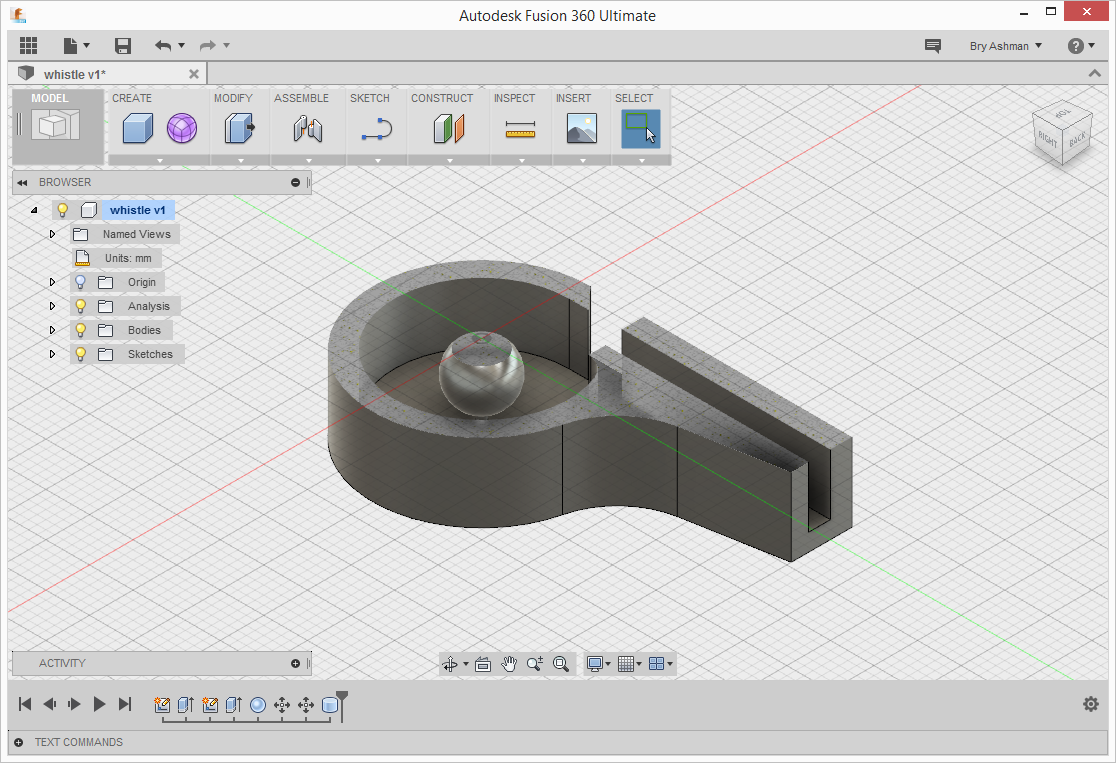Select the Construct plane icon
Image resolution: width=1116 pixels, height=763 pixels.
[449, 128]
